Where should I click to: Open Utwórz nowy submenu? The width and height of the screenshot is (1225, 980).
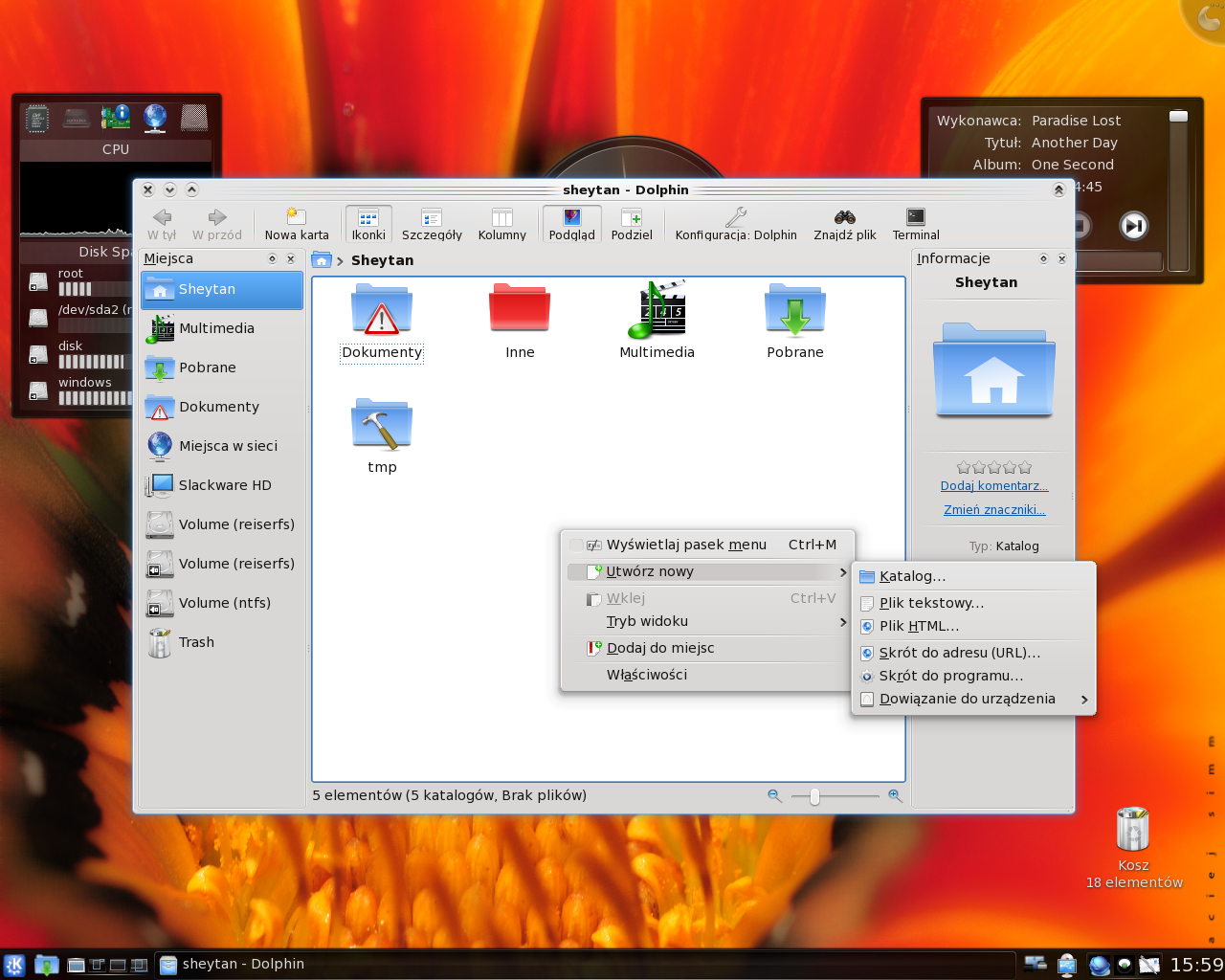(707, 571)
